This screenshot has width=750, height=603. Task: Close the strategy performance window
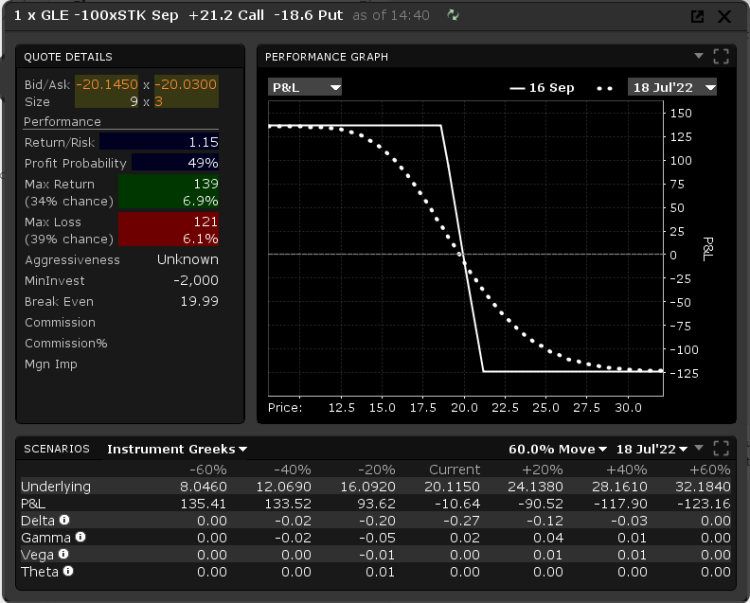(724, 16)
